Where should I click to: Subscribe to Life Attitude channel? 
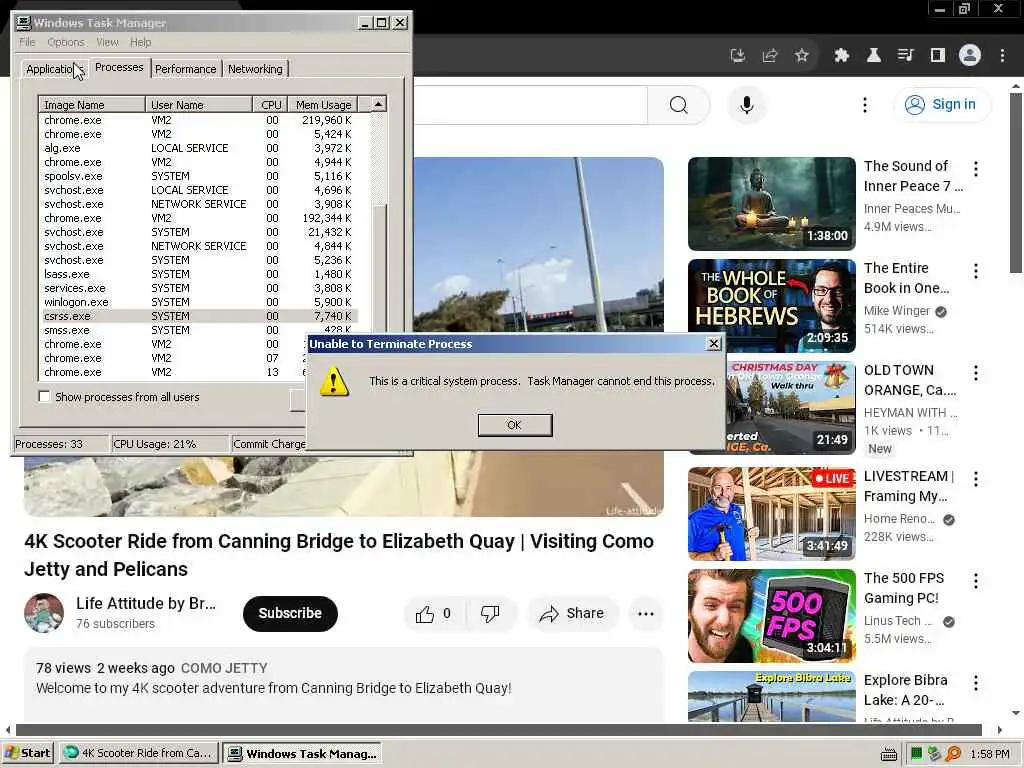pos(290,613)
